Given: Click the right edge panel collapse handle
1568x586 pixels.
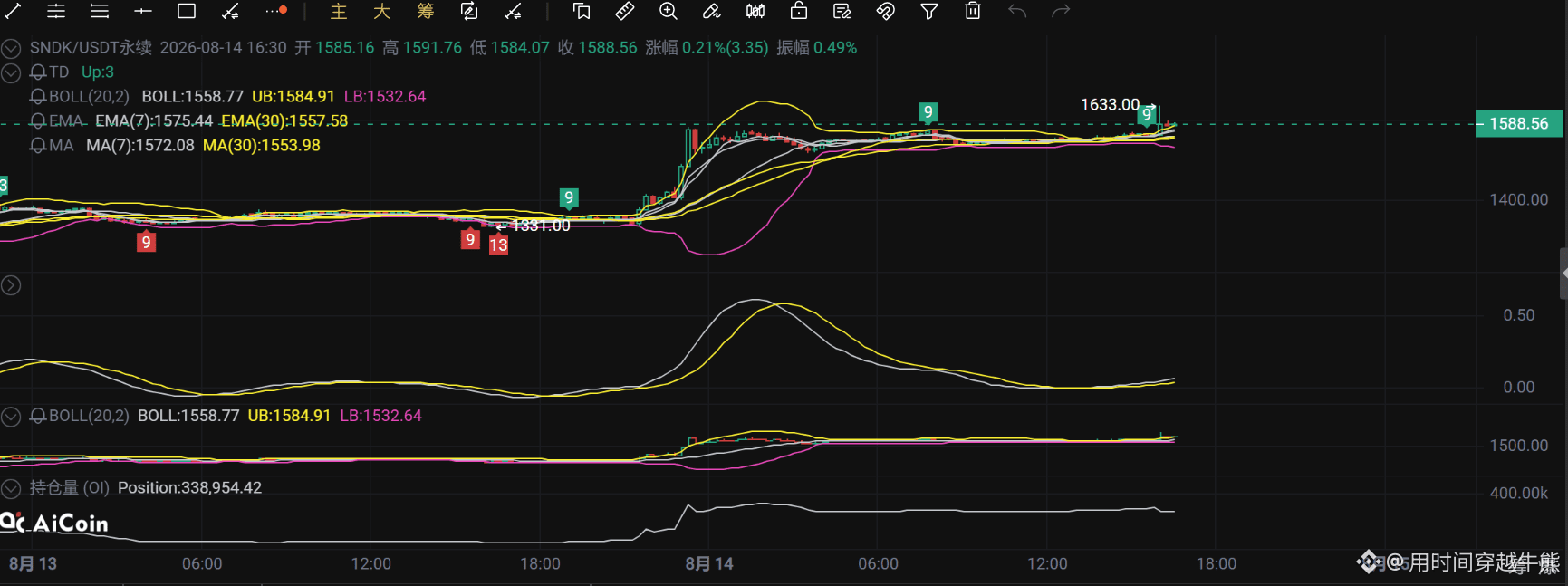Looking at the screenshot, I should pyautogui.click(x=1563, y=273).
